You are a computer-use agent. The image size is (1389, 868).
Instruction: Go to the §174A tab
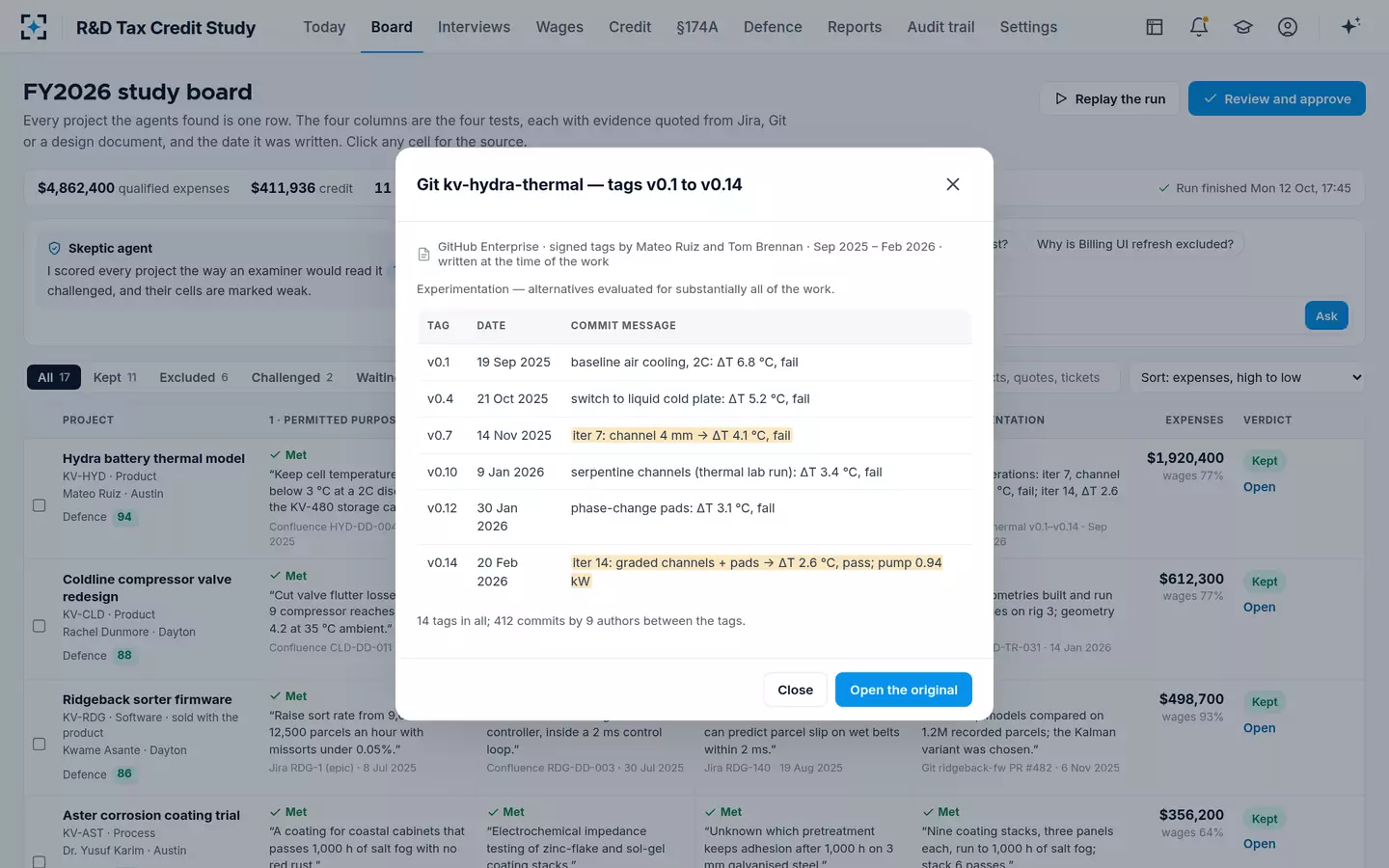[x=697, y=27]
